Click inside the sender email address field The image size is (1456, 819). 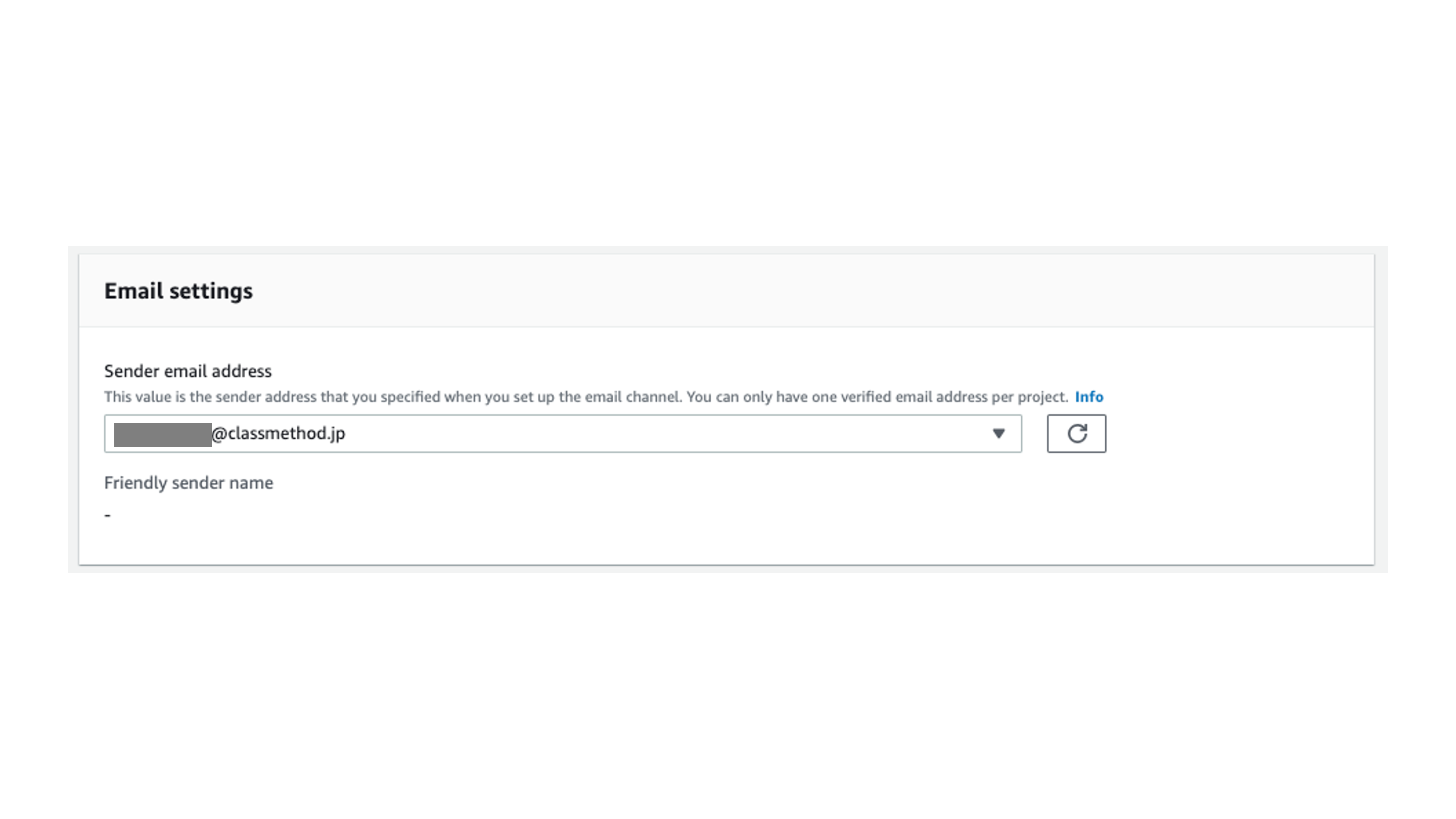509,434
